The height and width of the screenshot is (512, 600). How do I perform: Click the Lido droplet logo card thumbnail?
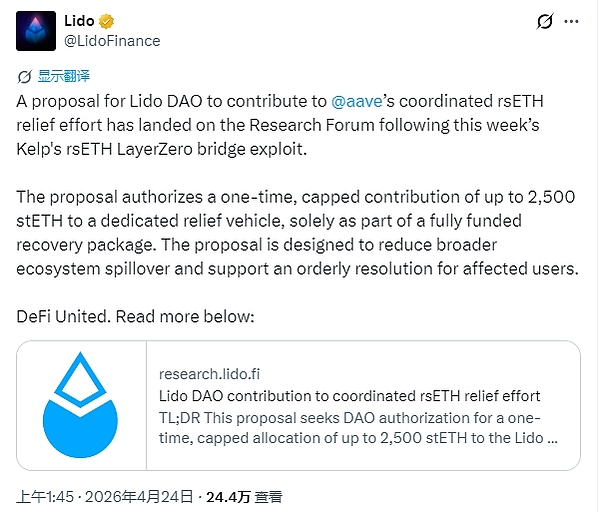coord(81,405)
